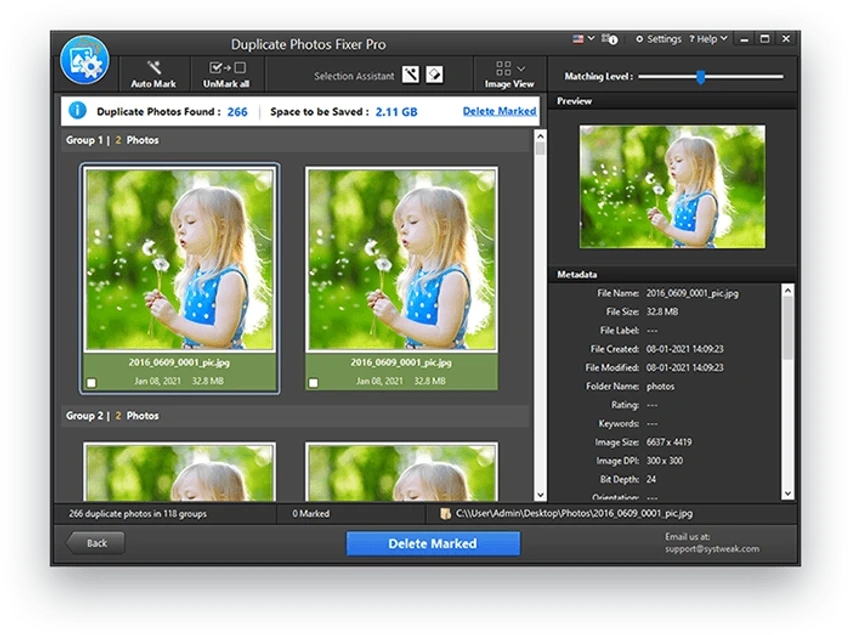Select the first Group 1 photo thumbnail
Viewport: 850px width, 635px height.
click(179, 260)
